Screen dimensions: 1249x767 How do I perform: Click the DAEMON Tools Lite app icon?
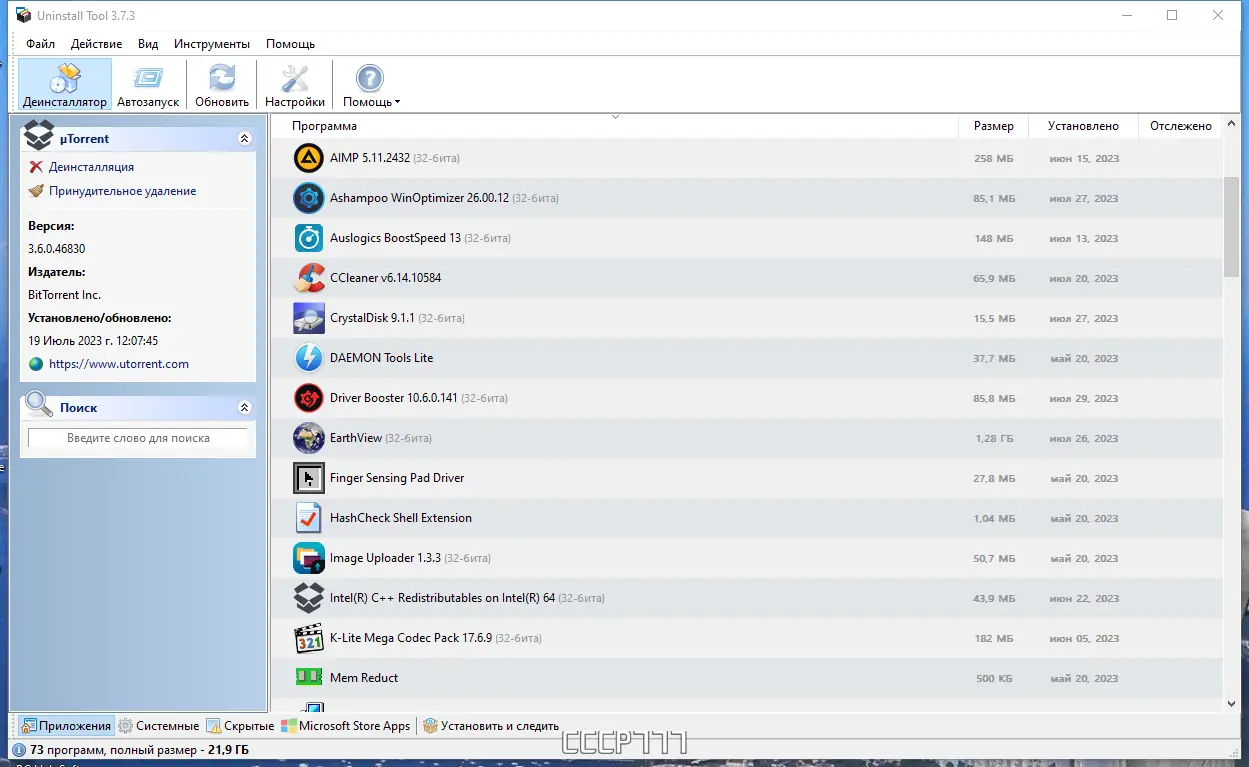[308, 358]
